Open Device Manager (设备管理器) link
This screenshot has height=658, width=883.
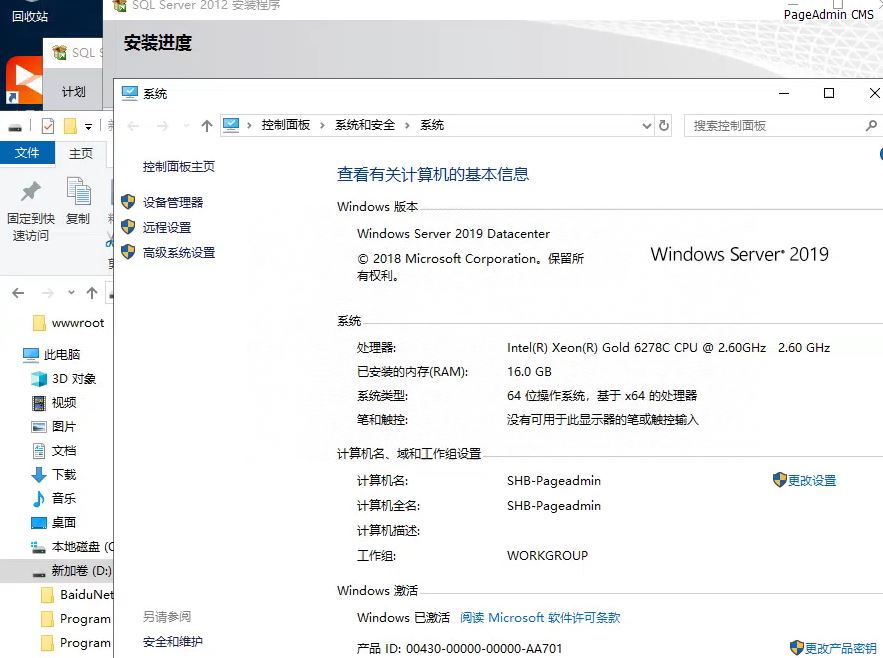(x=172, y=203)
